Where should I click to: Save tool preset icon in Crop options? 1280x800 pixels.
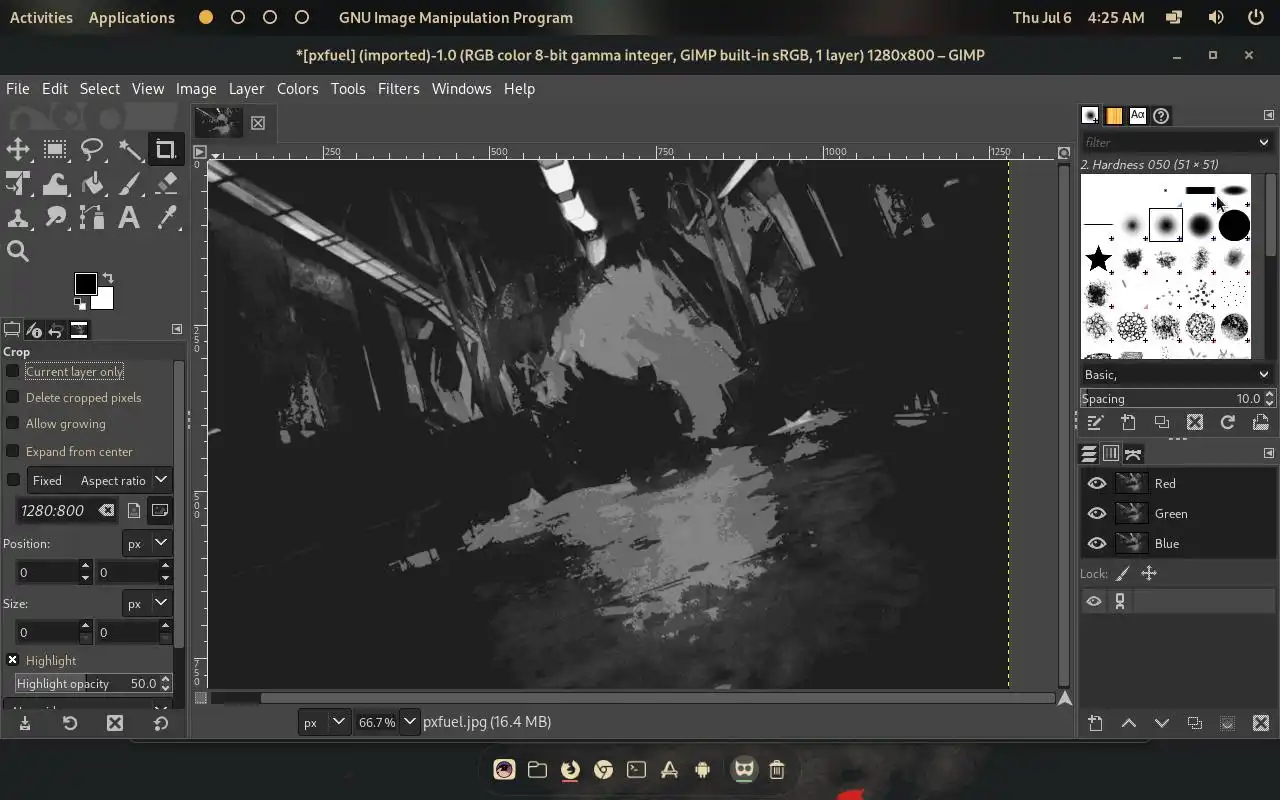[24, 723]
